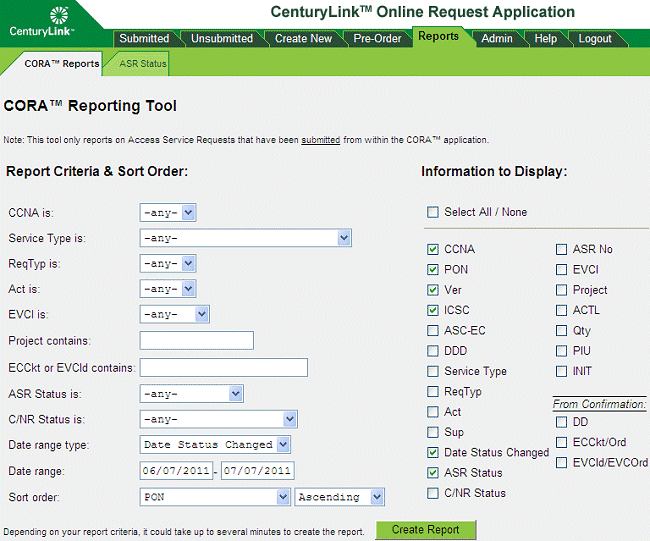650x541 pixels.
Task: Uncheck the Date Status Changed checkbox
Action: pos(433,452)
